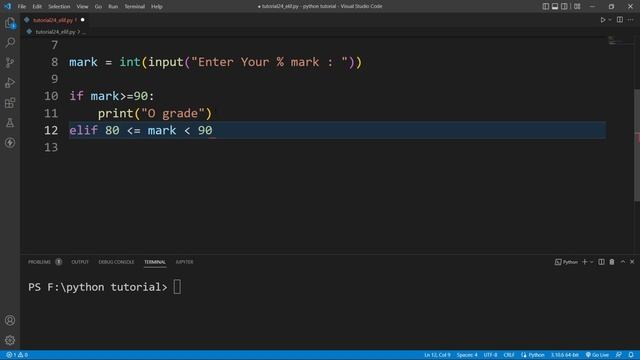Open the Go menu

coord(98,7)
